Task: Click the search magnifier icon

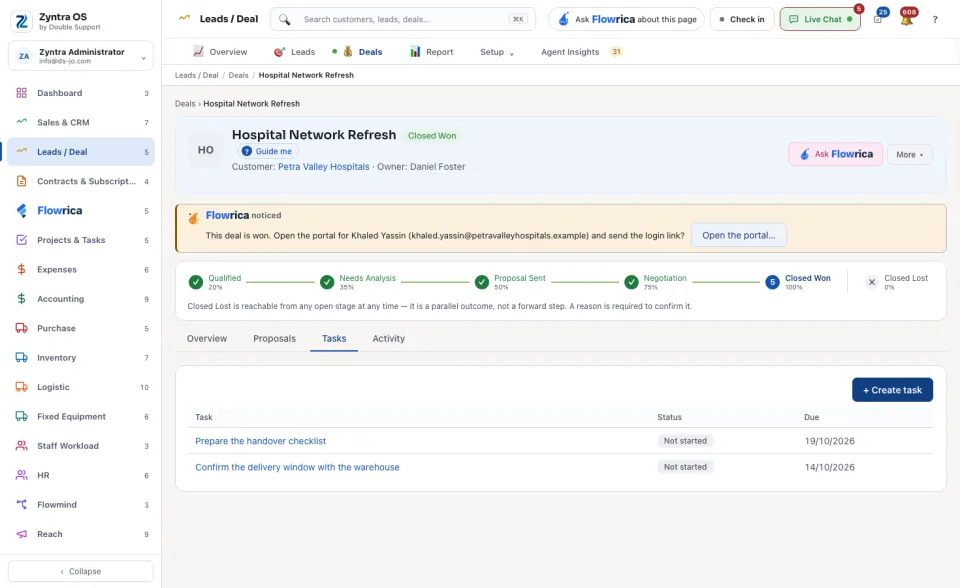Action: click(284, 20)
